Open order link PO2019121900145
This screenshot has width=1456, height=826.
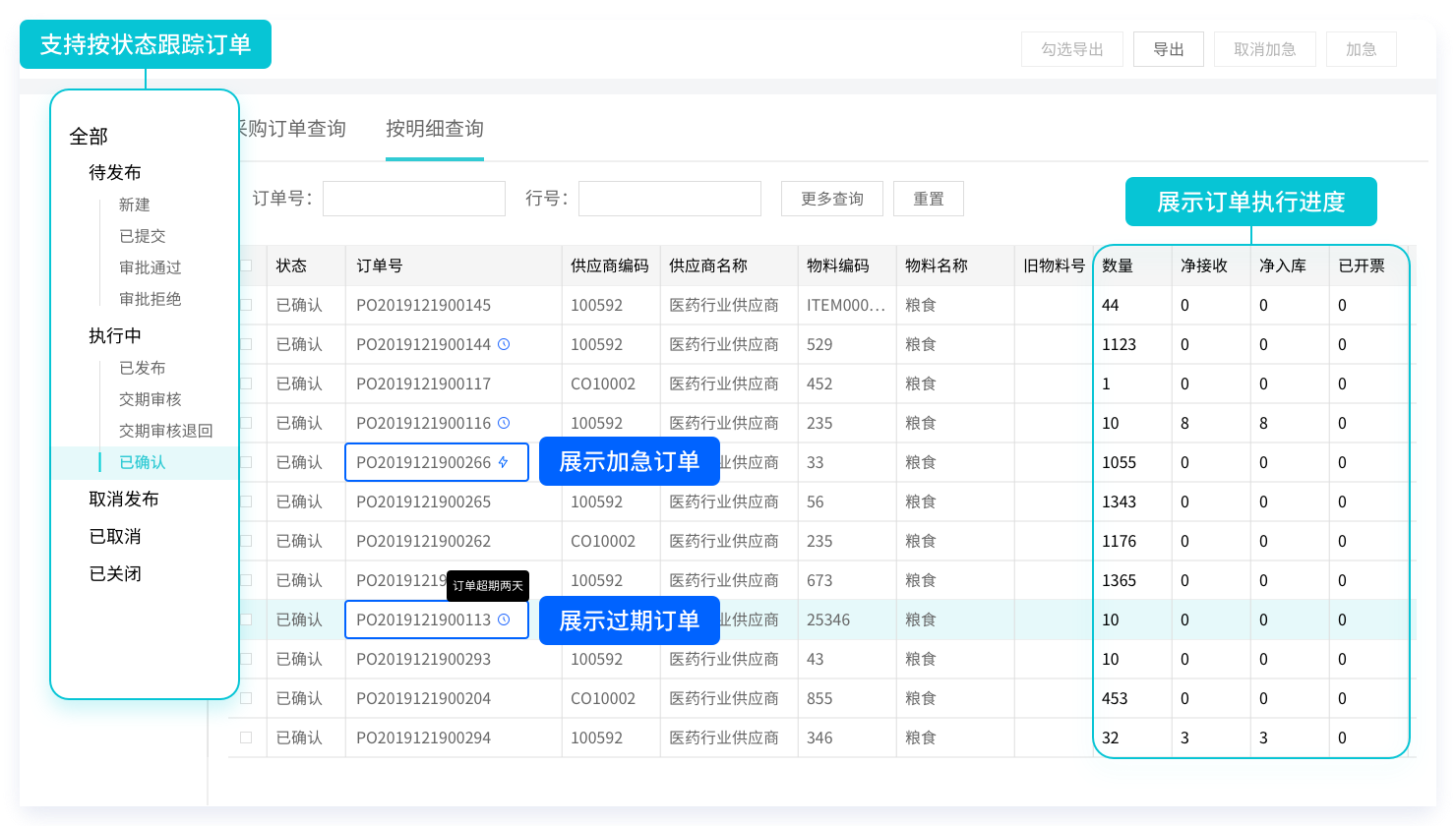tap(423, 305)
